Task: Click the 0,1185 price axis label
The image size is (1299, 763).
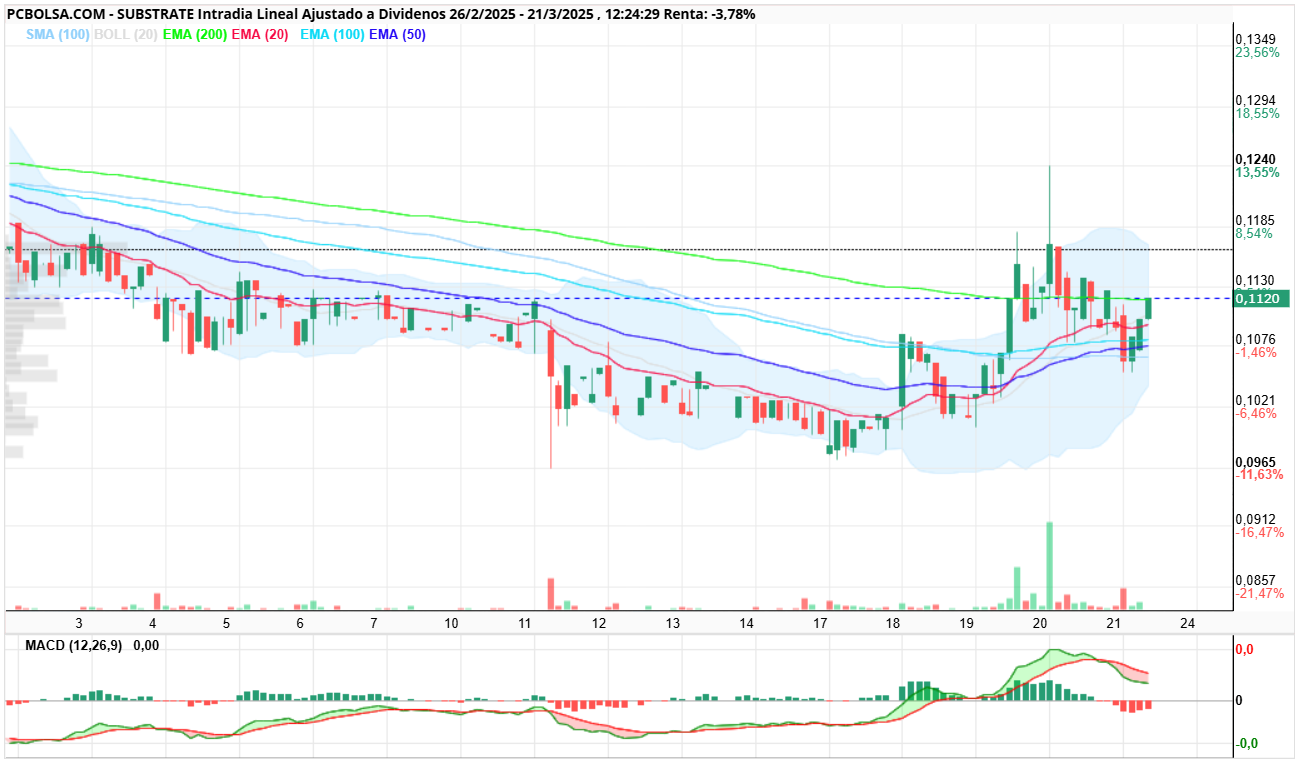Action: pos(1256,220)
